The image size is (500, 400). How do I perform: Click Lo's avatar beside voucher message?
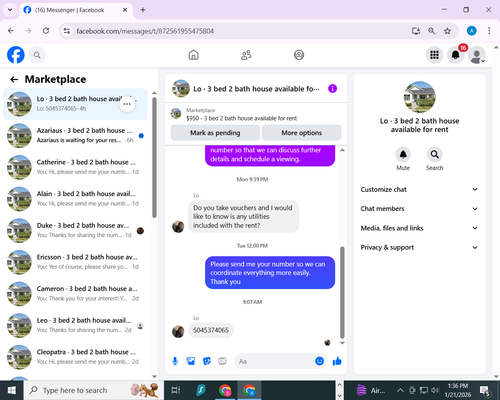point(178,227)
